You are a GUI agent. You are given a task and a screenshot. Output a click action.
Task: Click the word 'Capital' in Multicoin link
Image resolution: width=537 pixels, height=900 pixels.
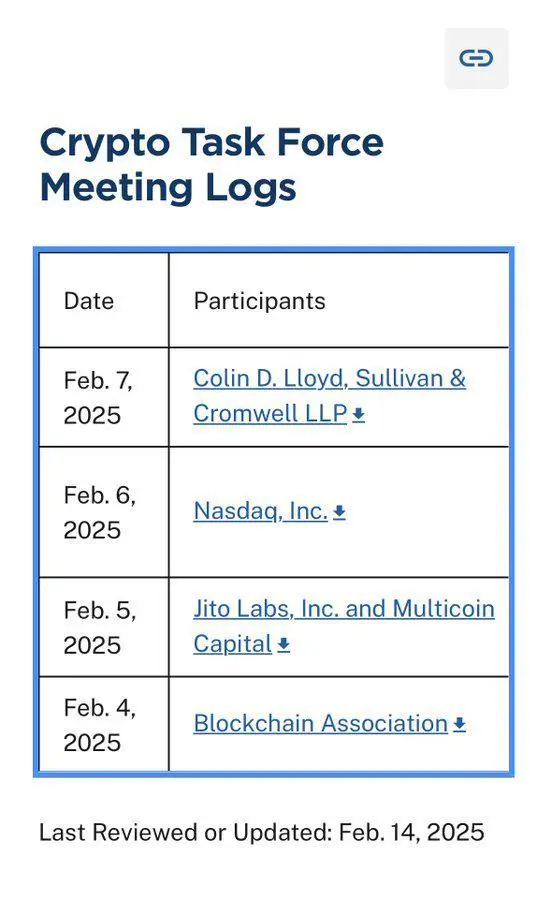pyautogui.click(x=232, y=645)
